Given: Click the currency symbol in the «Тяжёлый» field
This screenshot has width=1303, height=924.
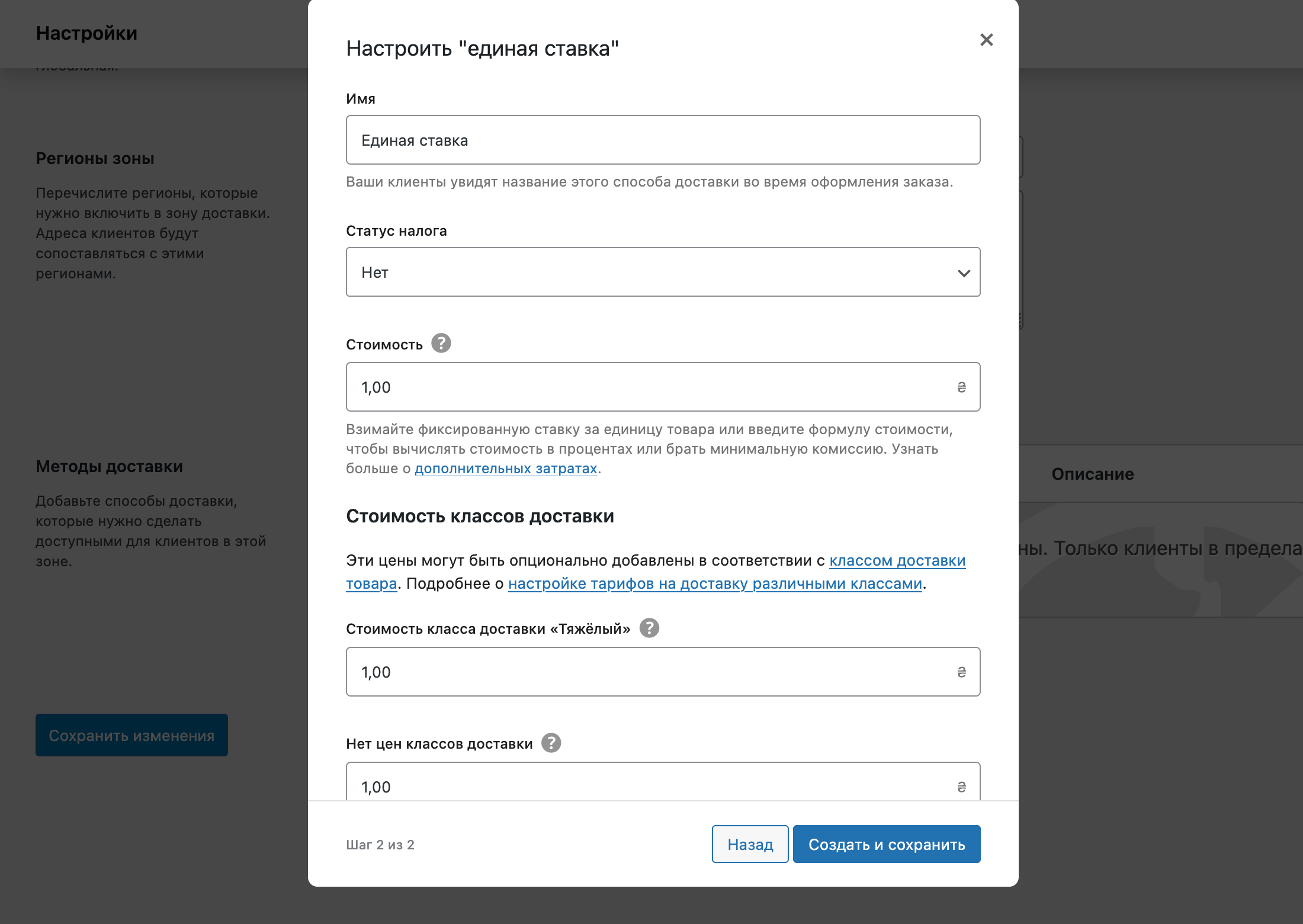Looking at the screenshot, I should click(961, 672).
